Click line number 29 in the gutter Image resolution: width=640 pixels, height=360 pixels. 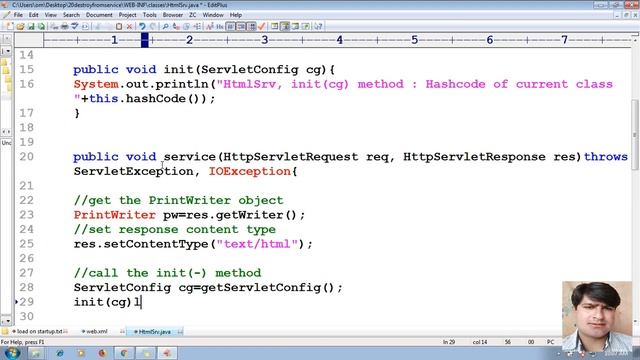pos(27,302)
